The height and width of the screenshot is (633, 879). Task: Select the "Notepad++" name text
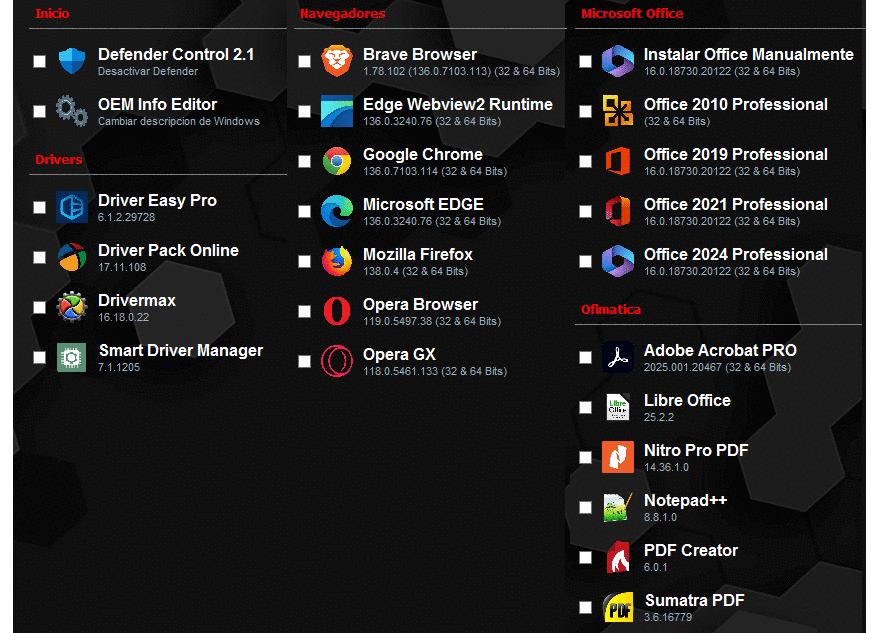[685, 500]
